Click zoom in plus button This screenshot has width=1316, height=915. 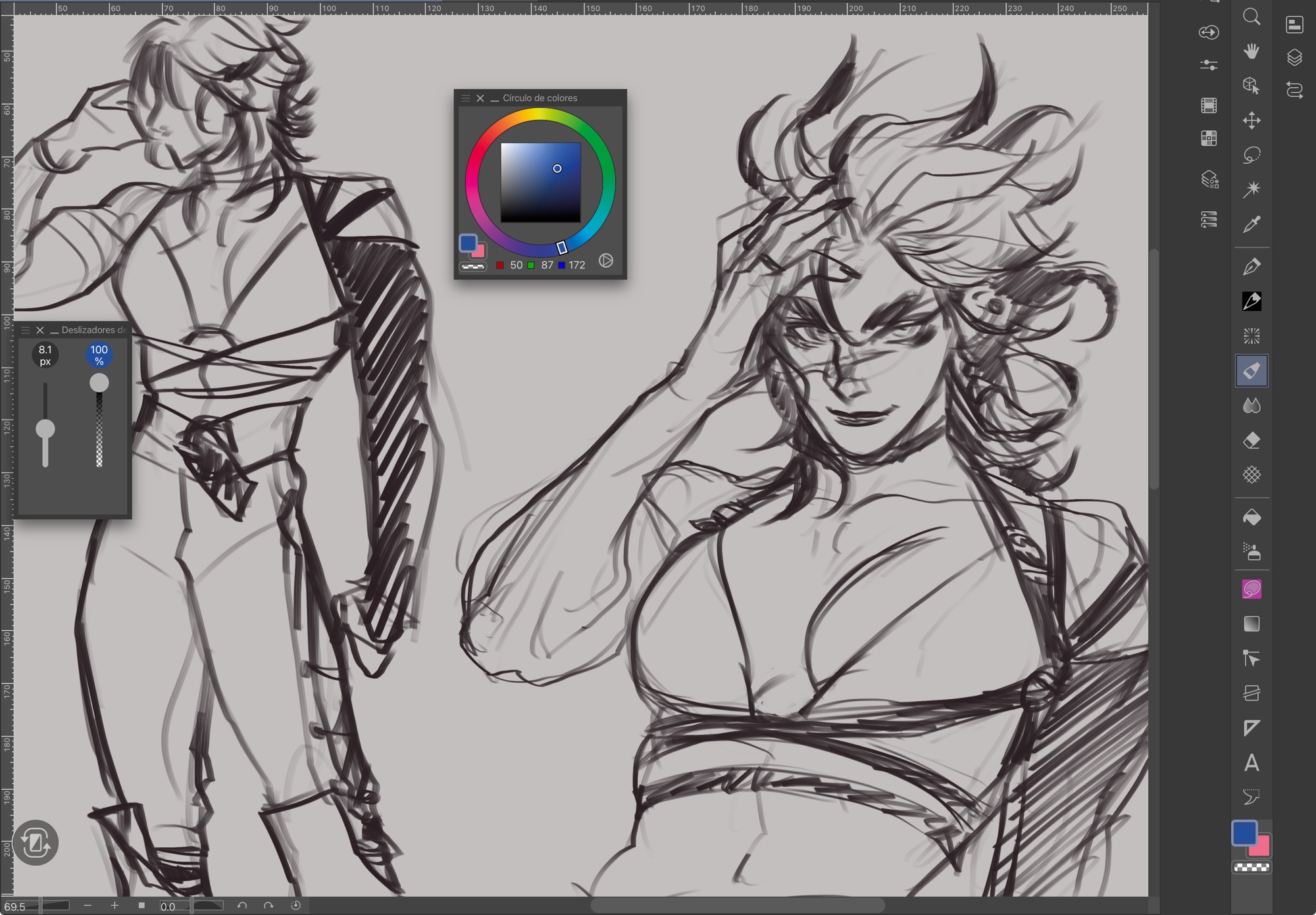(x=114, y=905)
